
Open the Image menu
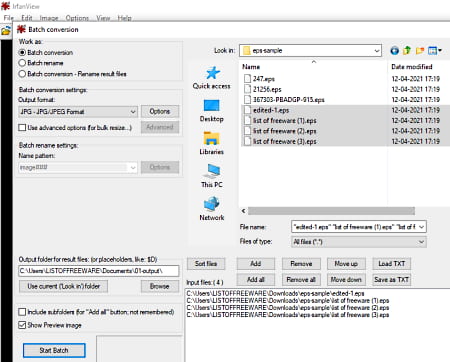tap(49, 18)
